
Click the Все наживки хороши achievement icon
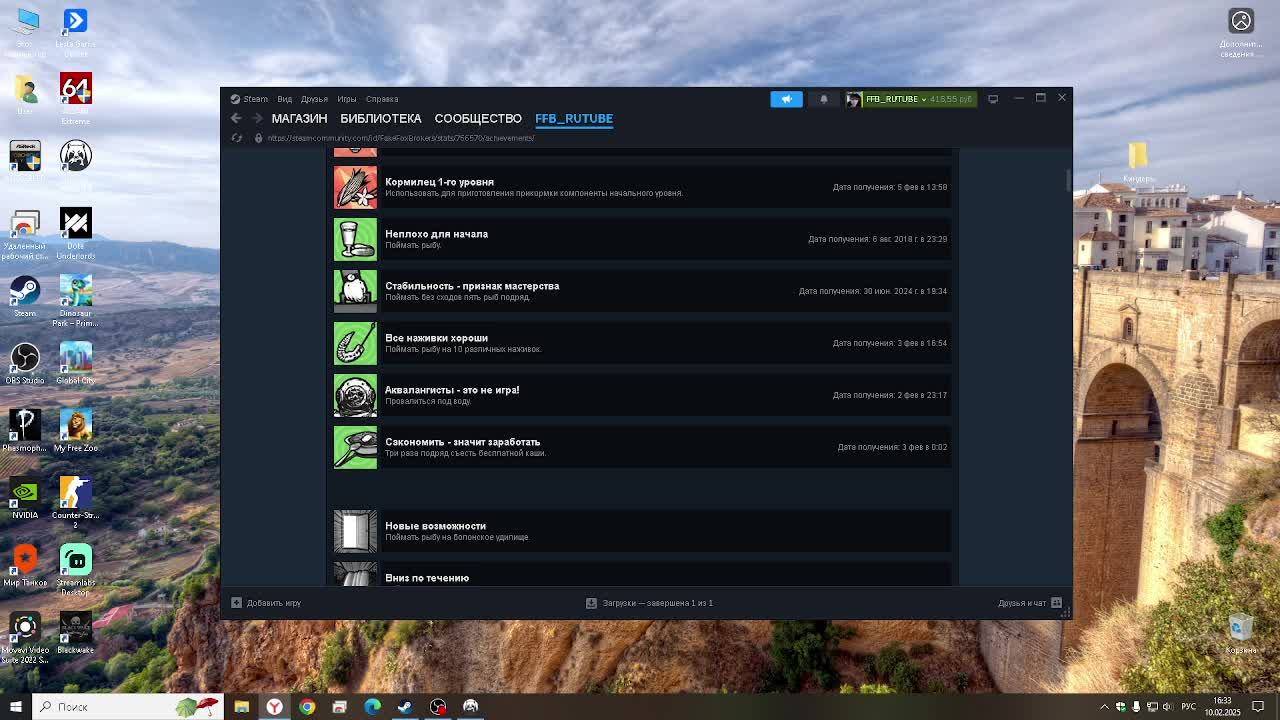coord(355,343)
